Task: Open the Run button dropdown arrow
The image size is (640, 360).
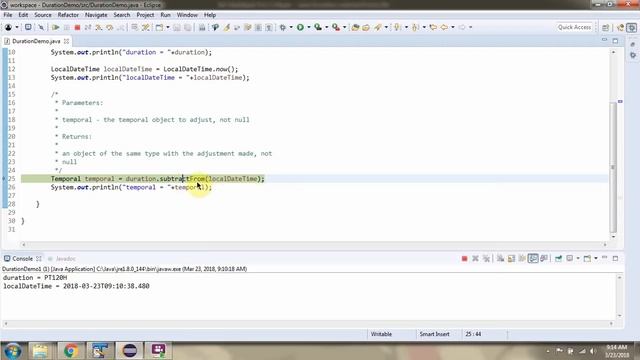Action: click(x=309, y=27)
